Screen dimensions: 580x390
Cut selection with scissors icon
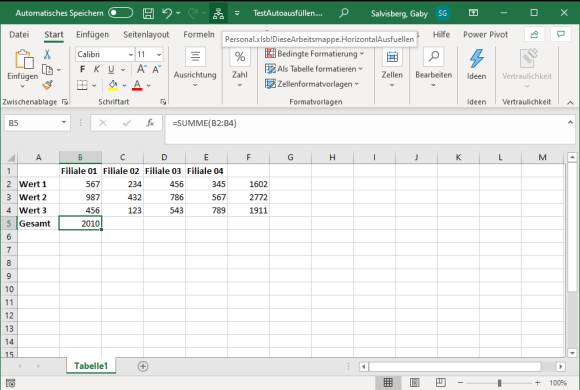coord(47,55)
